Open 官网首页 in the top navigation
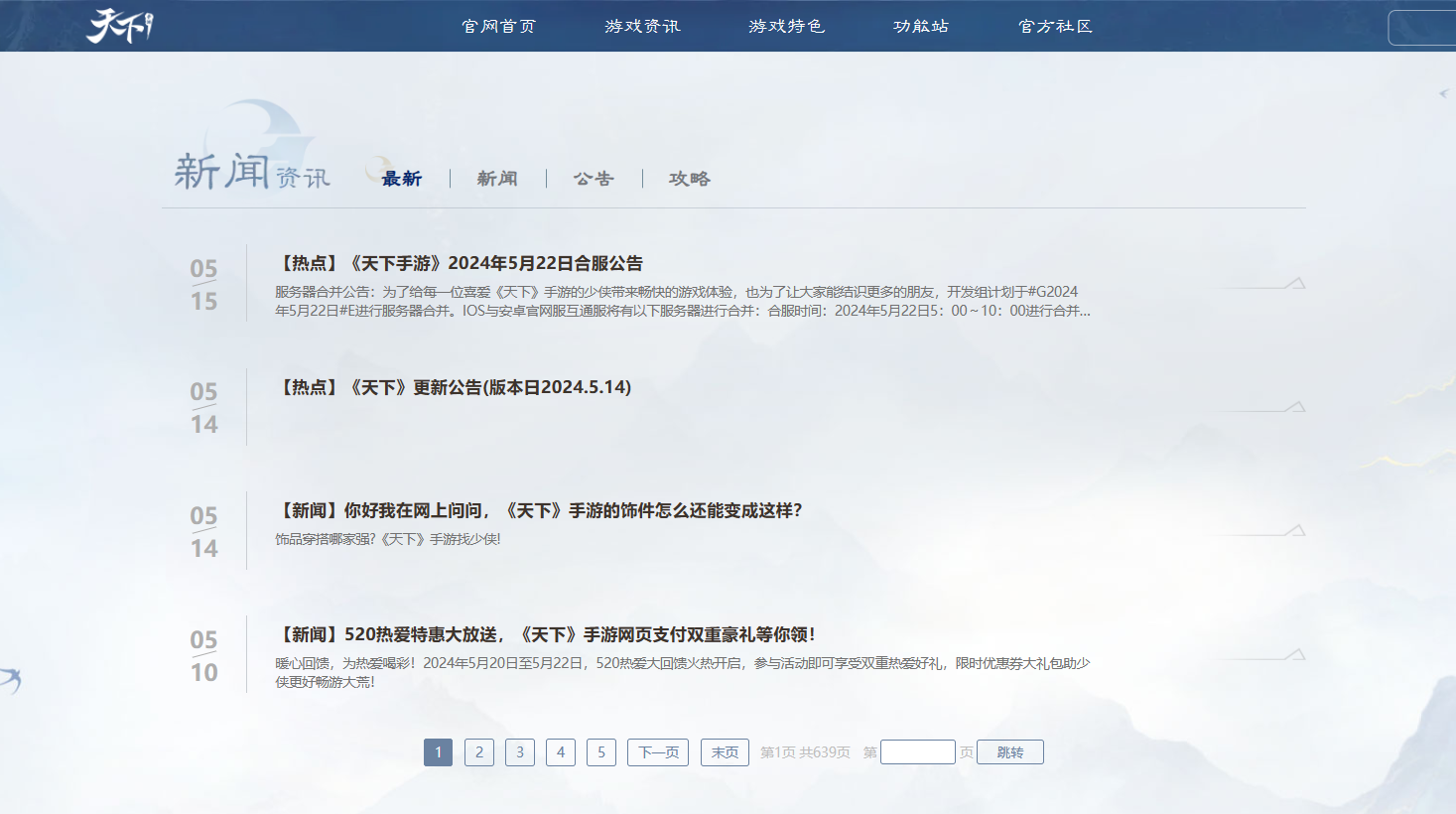Viewport: 1456px width, 814px height. (499, 27)
